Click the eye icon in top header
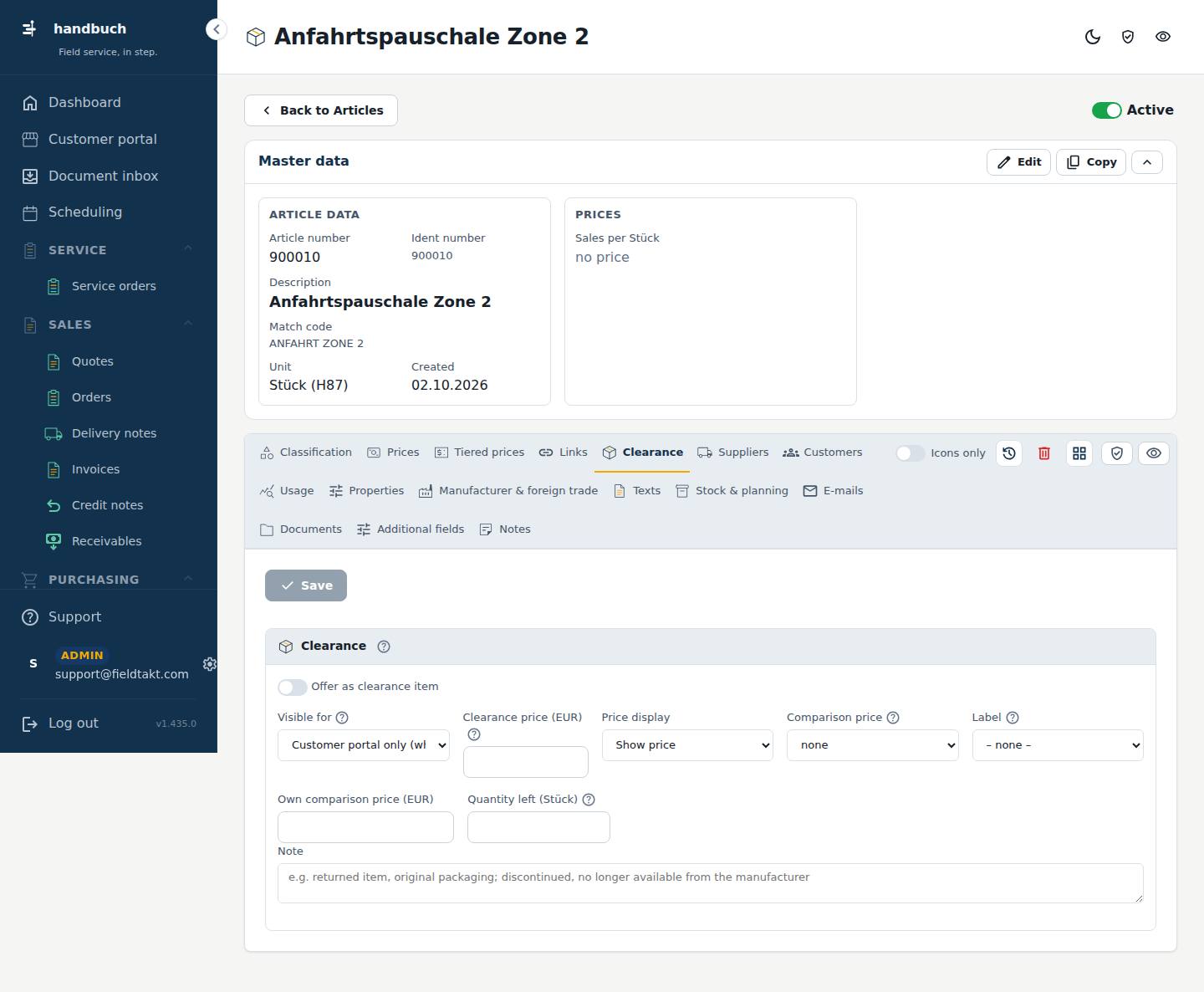This screenshot has height=992, width=1204. pos(1163,37)
